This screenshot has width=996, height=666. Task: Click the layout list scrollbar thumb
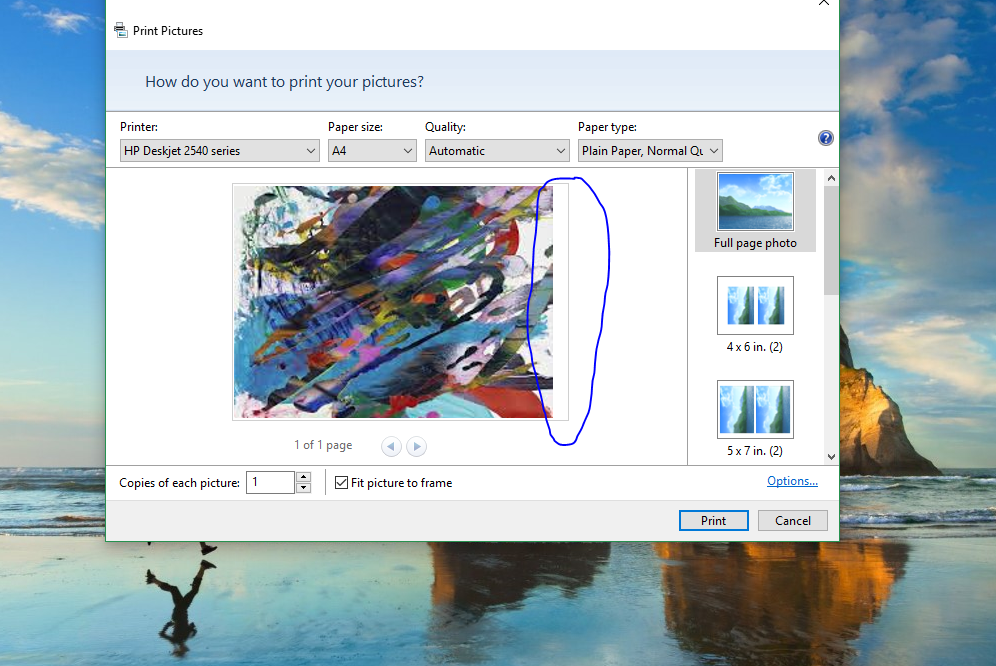pyautogui.click(x=831, y=241)
